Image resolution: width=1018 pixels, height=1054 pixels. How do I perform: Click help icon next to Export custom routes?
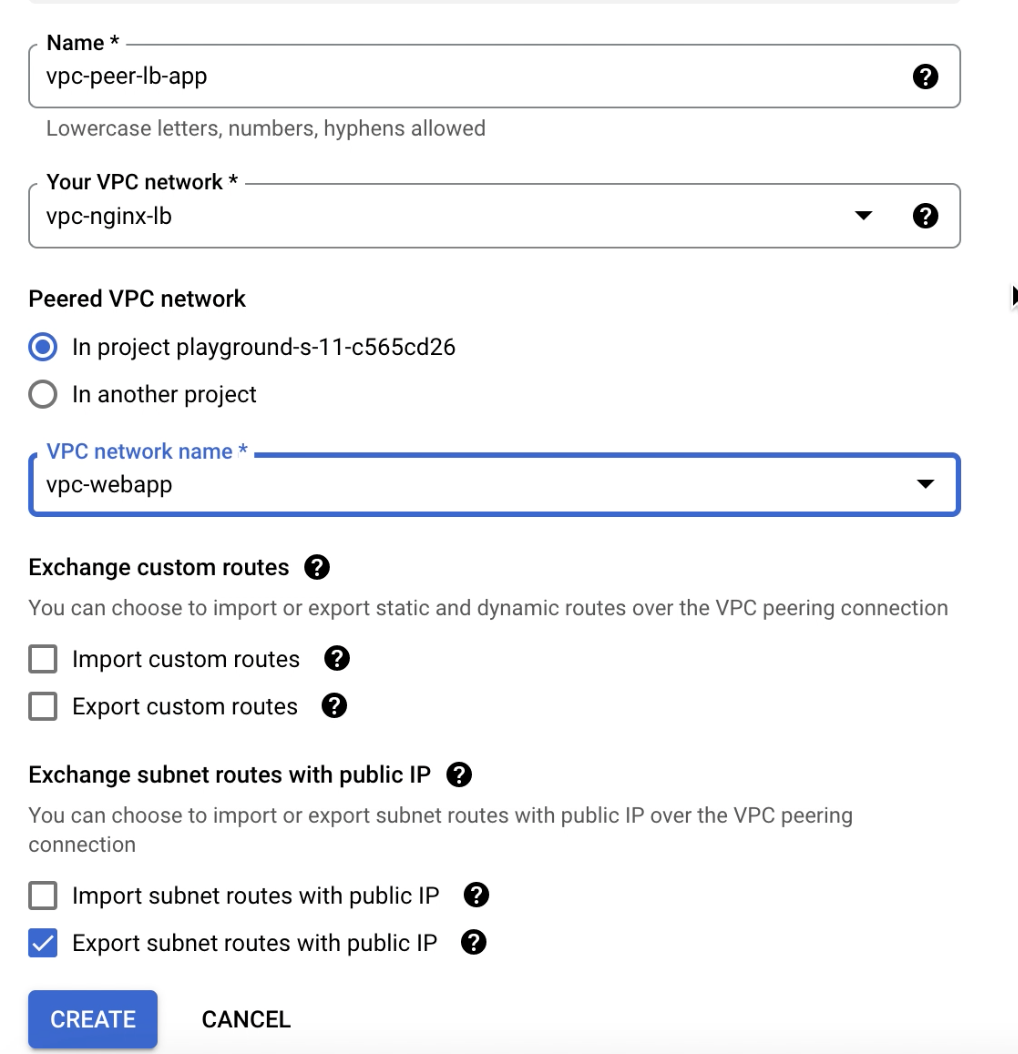[x=334, y=706]
